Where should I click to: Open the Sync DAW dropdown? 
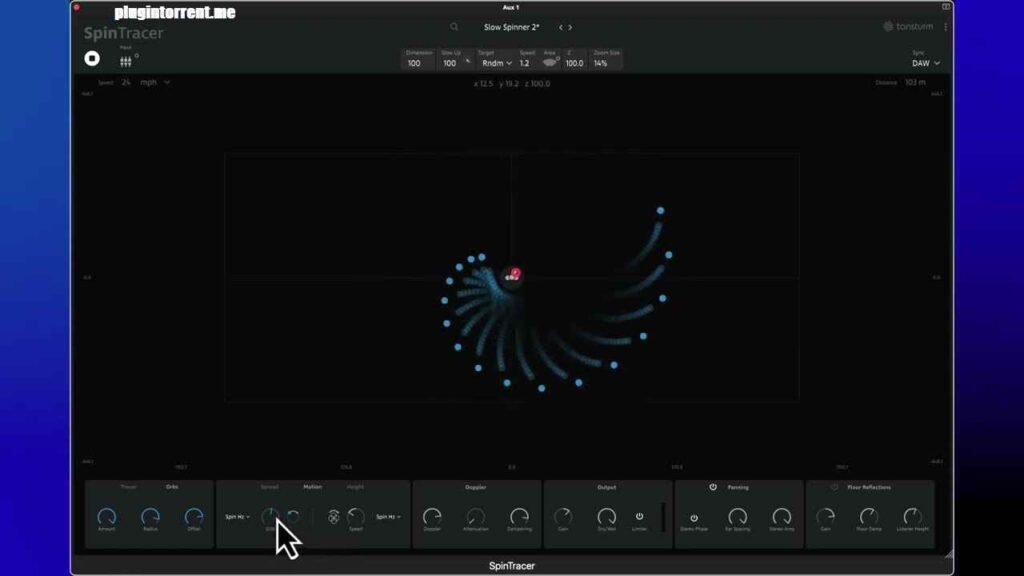(926, 63)
